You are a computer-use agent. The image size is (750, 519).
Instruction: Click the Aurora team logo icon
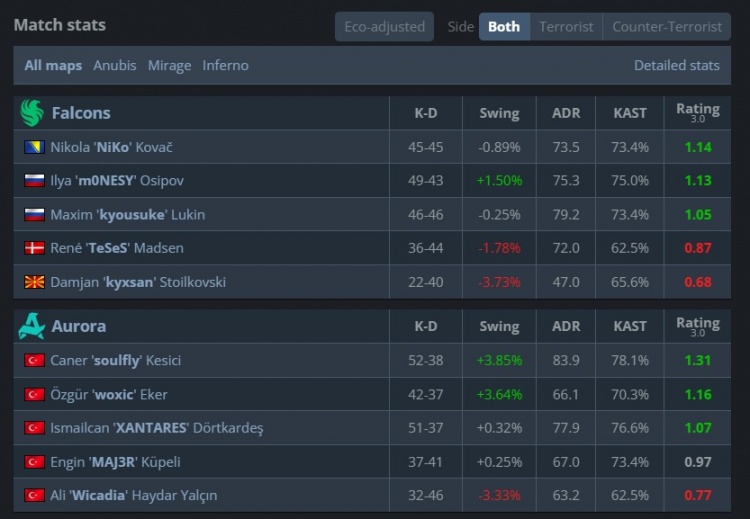[32, 326]
